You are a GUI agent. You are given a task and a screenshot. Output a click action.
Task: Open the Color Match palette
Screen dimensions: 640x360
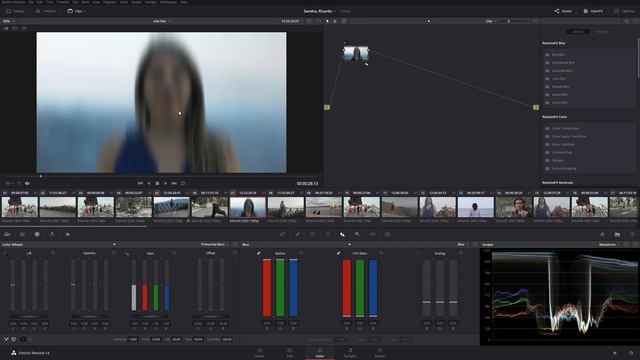click(22, 235)
